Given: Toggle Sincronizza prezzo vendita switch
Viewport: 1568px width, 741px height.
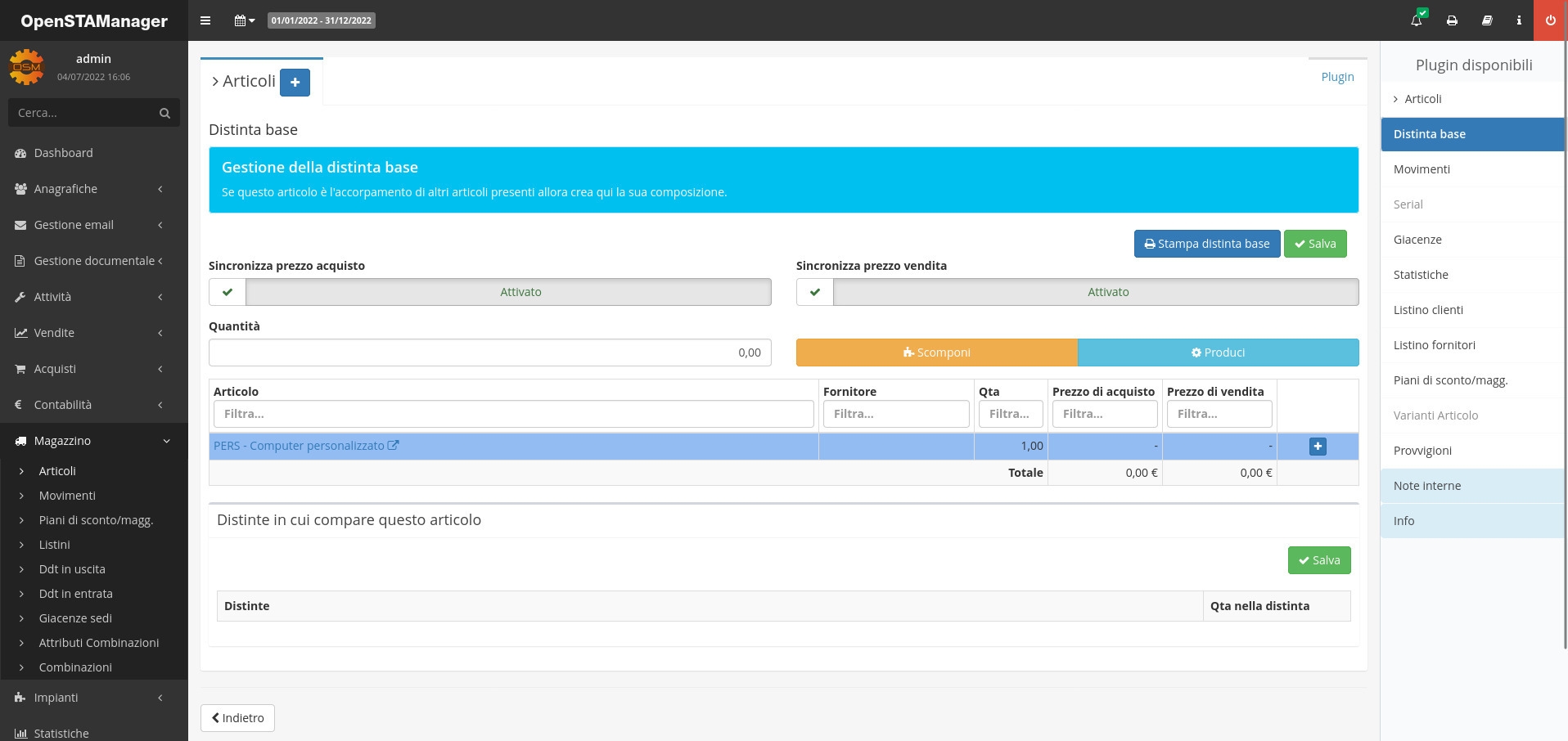Looking at the screenshot, I should point(1077,292).
